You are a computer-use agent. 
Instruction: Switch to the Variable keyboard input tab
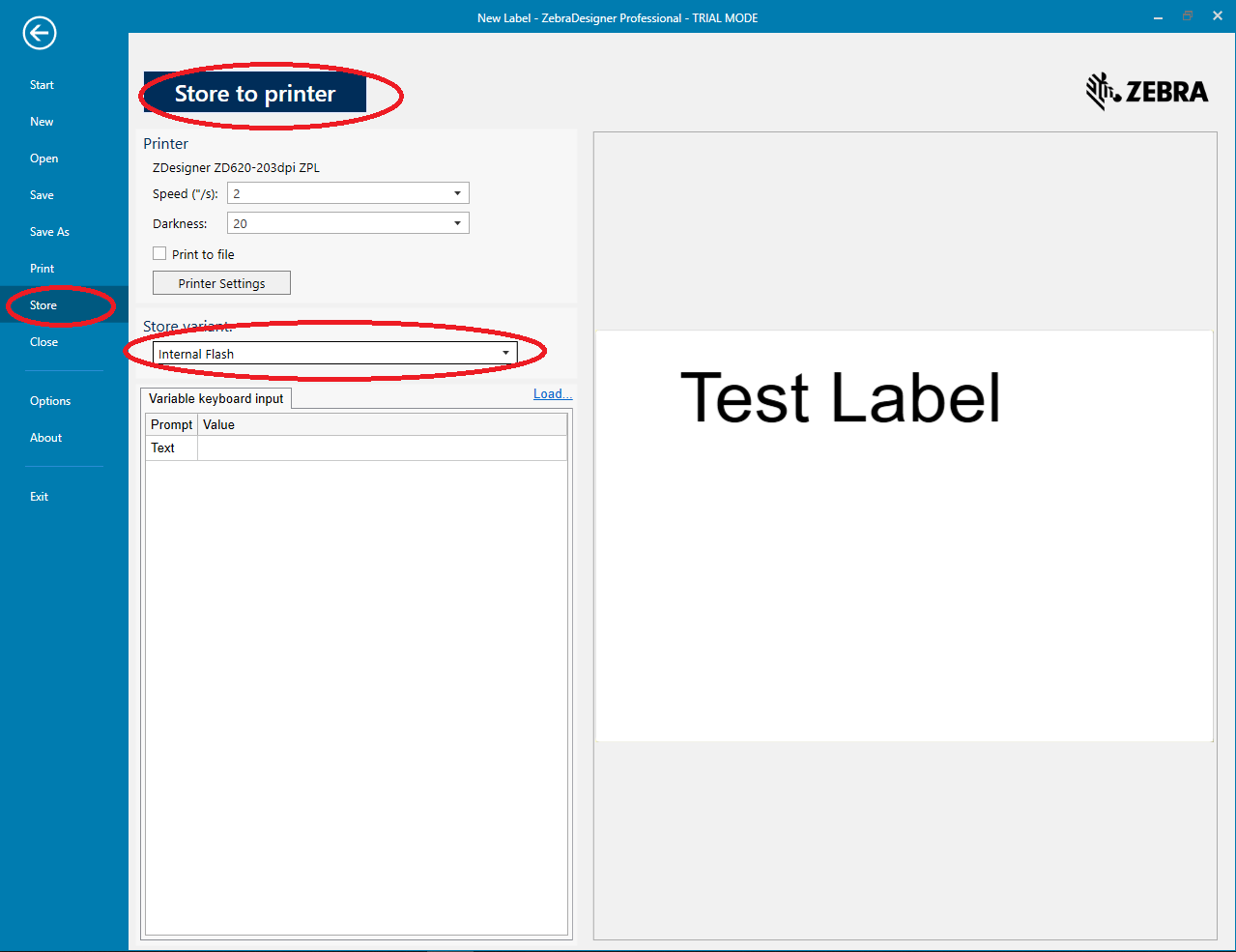pos(216,398)
